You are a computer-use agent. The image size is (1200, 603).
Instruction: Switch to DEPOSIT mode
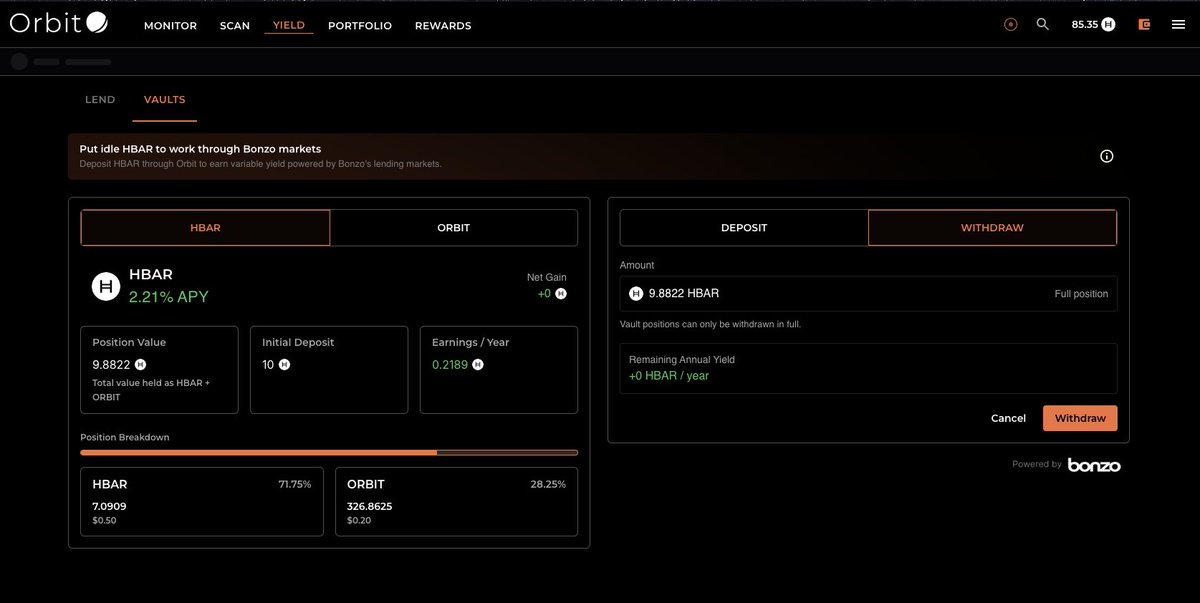pos(744,227)
